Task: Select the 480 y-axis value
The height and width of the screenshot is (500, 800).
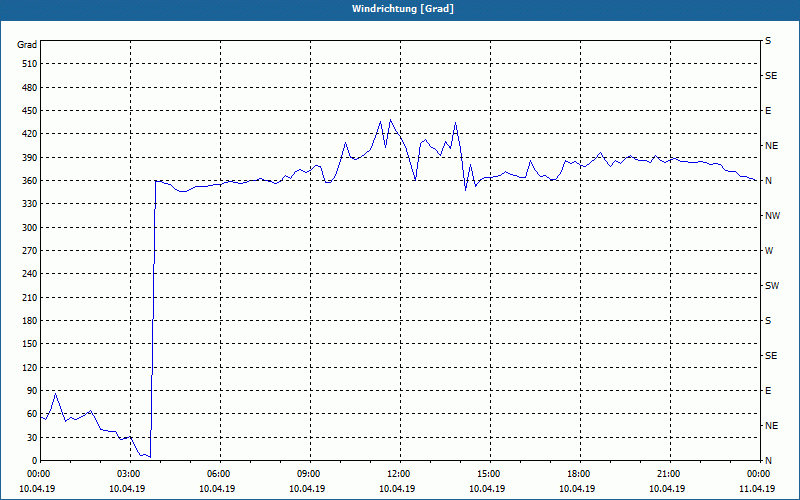Action: tap(30, 87)
